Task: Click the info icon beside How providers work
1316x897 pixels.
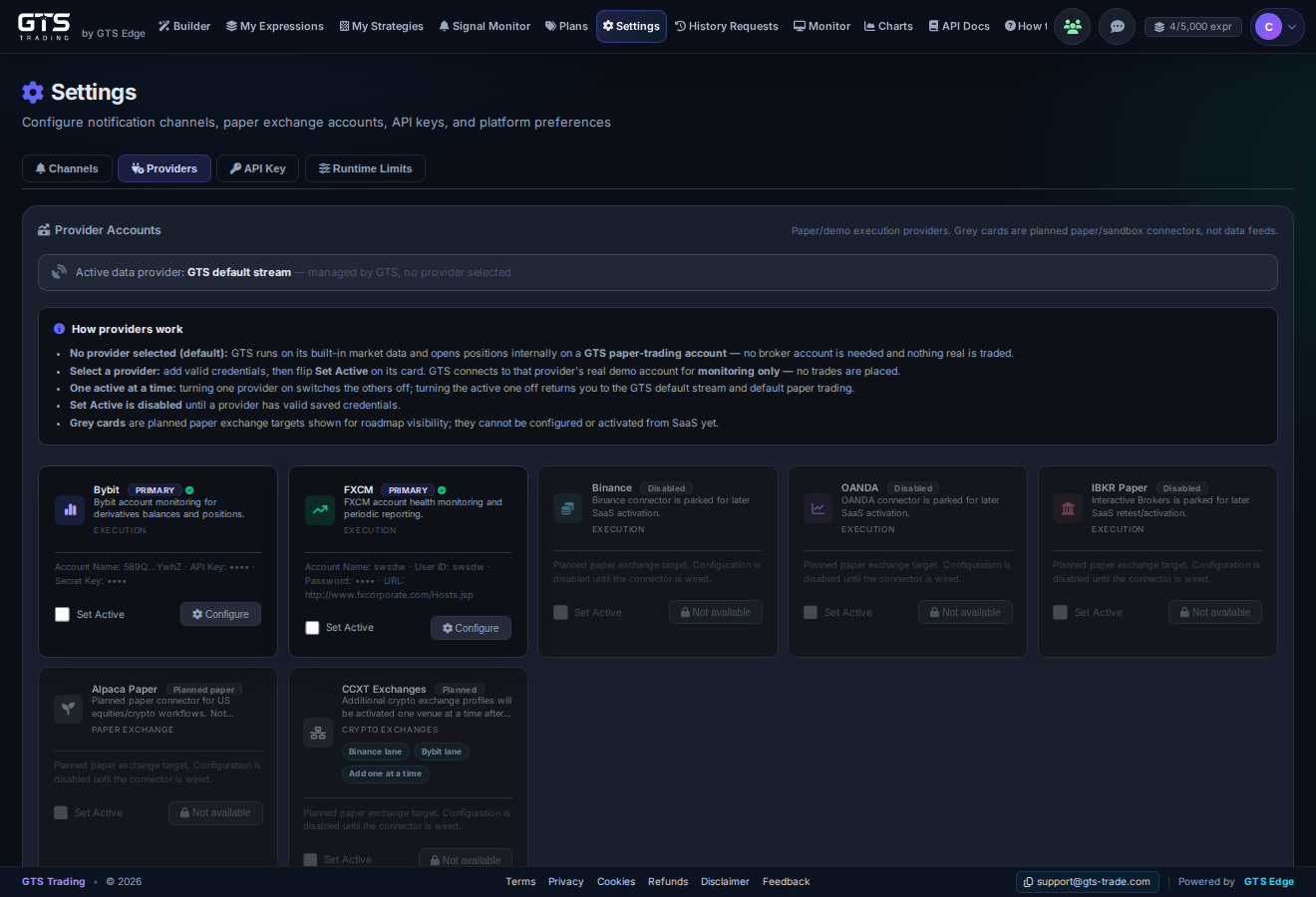Action: pyautogui.click(x=59, y=329)
